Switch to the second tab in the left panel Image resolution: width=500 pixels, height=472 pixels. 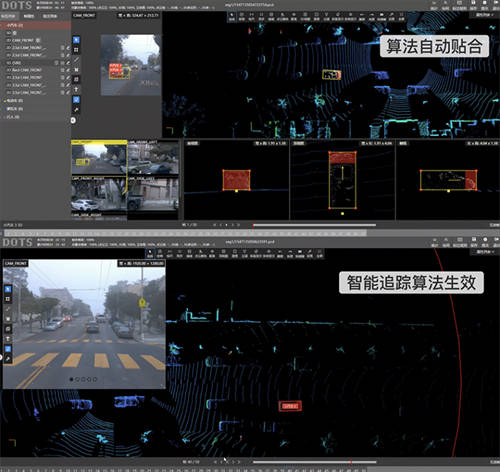coord(29,16)
